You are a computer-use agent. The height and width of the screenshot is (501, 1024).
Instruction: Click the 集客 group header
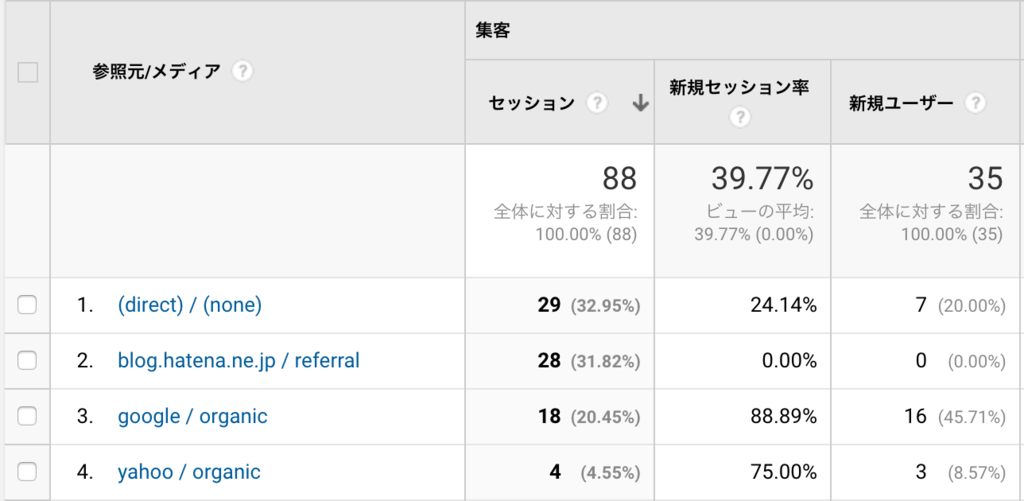(x=493, y=30)
